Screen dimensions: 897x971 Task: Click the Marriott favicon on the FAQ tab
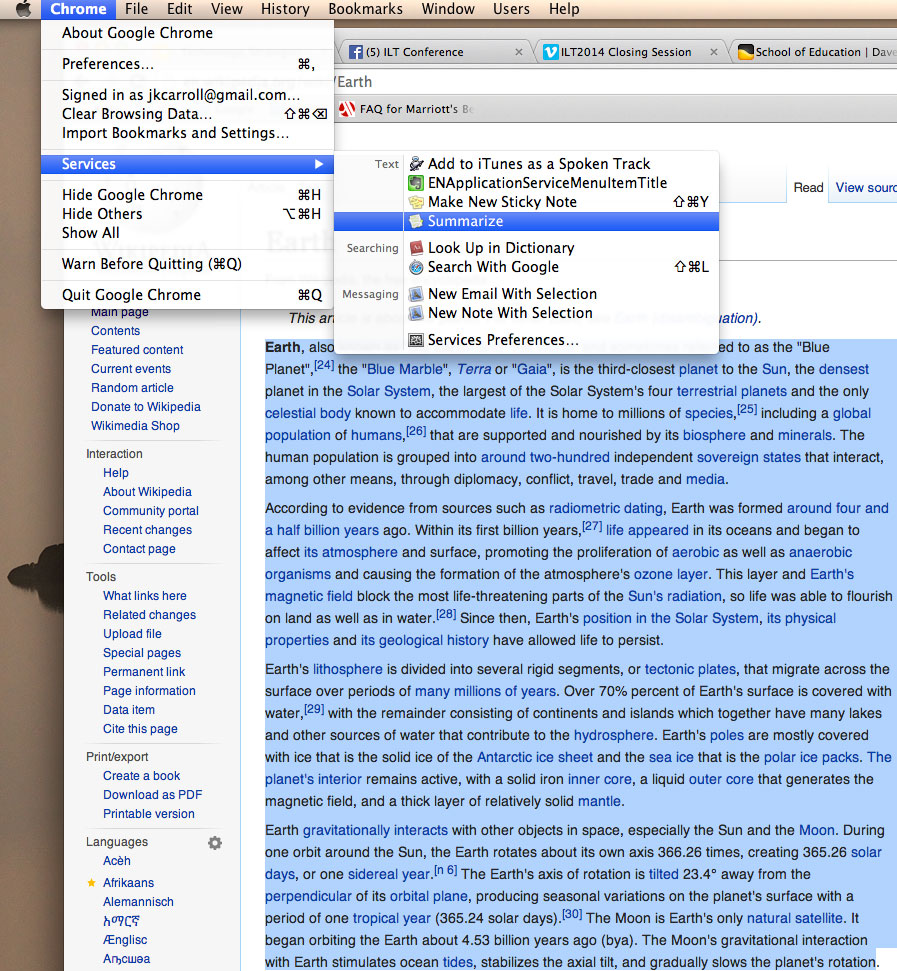[x=349, y=110]
